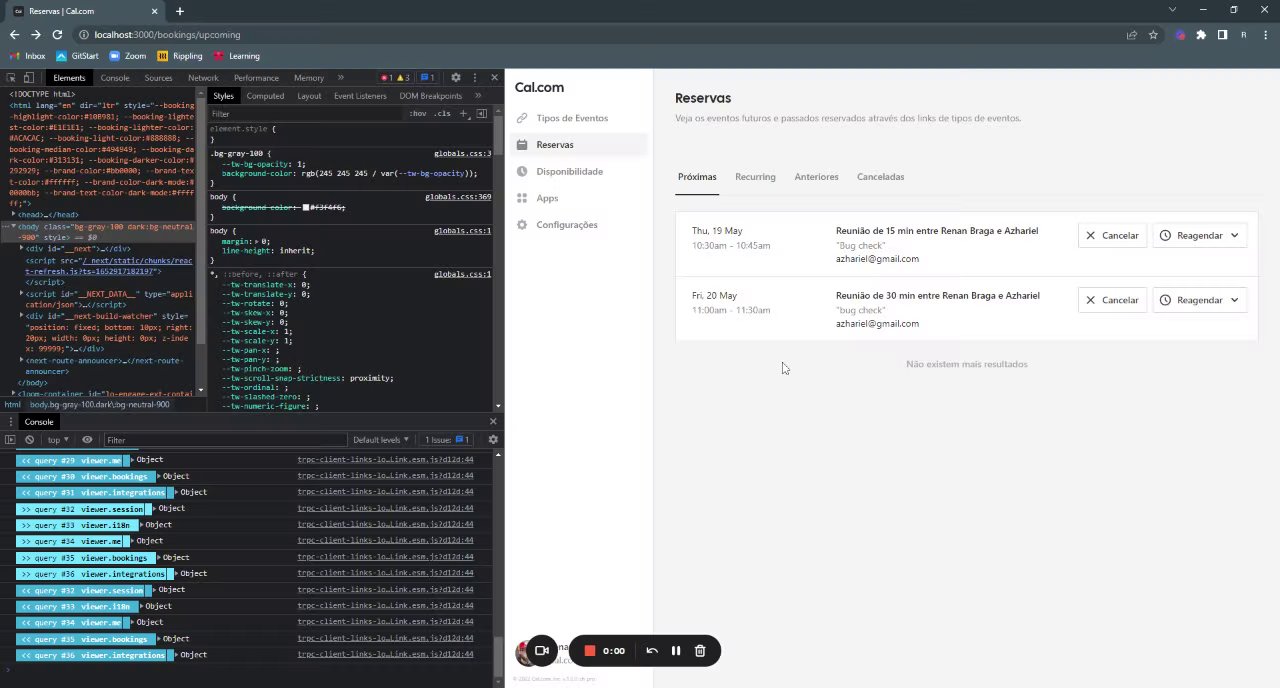This screenshot has height=688, width=1280.
Task: Open a new browser tab plus button
Action: (x=179, y=11)
